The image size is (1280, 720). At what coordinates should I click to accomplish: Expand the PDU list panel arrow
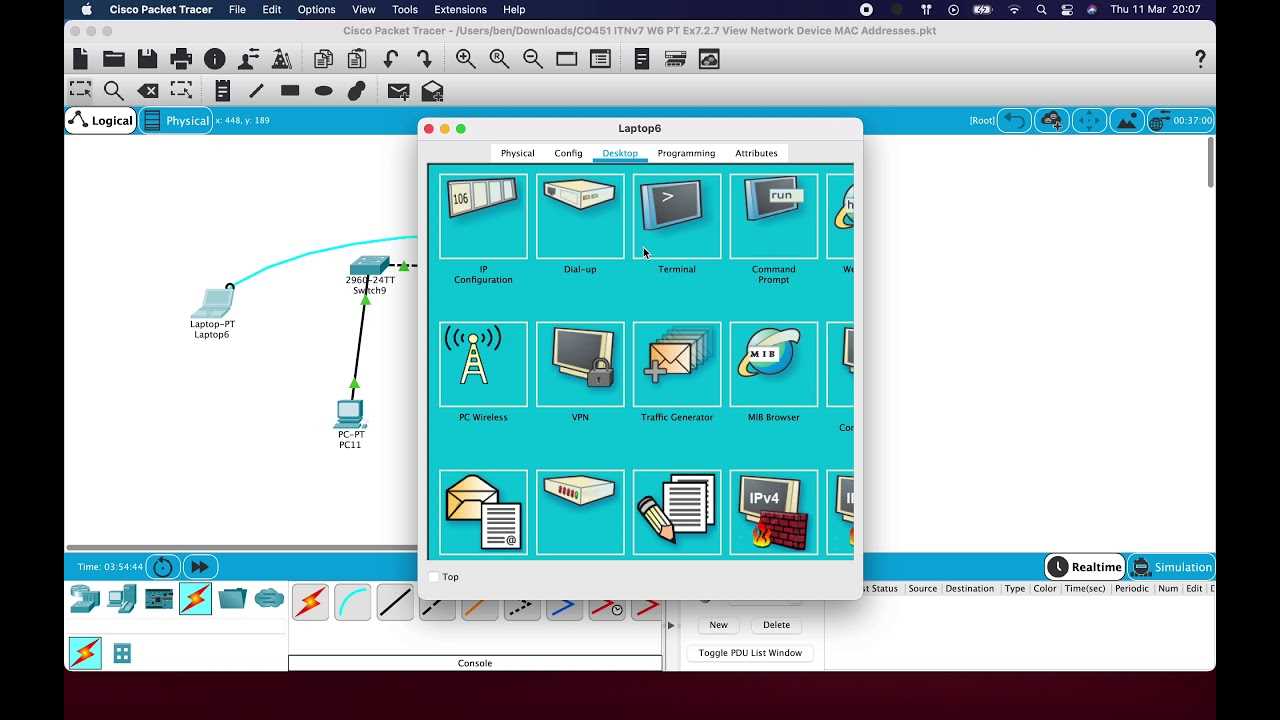(671, 625)
